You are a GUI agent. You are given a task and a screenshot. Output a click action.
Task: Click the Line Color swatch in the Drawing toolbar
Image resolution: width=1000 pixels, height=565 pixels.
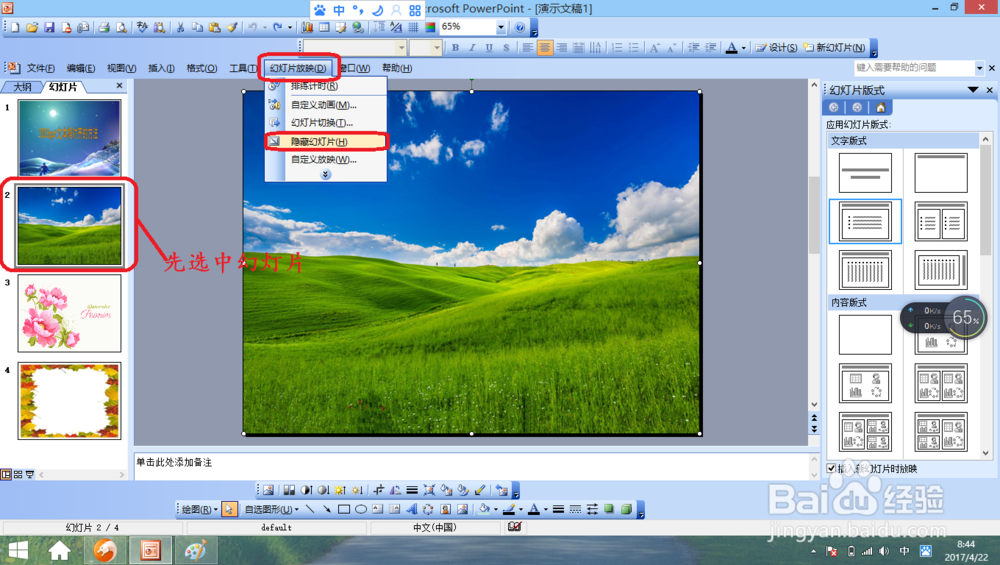(x=509, y=509)
